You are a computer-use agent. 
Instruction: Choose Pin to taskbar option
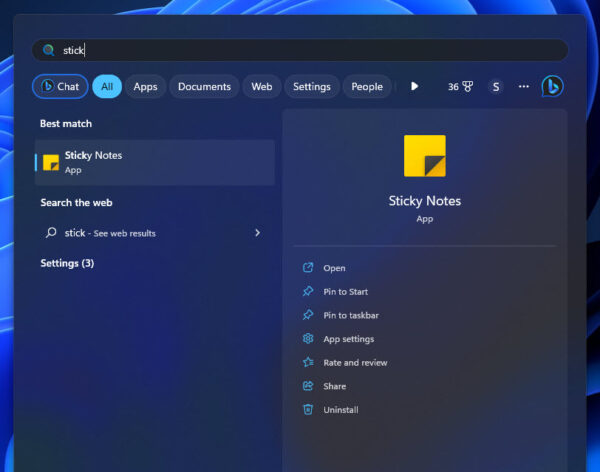click(350, 315)
